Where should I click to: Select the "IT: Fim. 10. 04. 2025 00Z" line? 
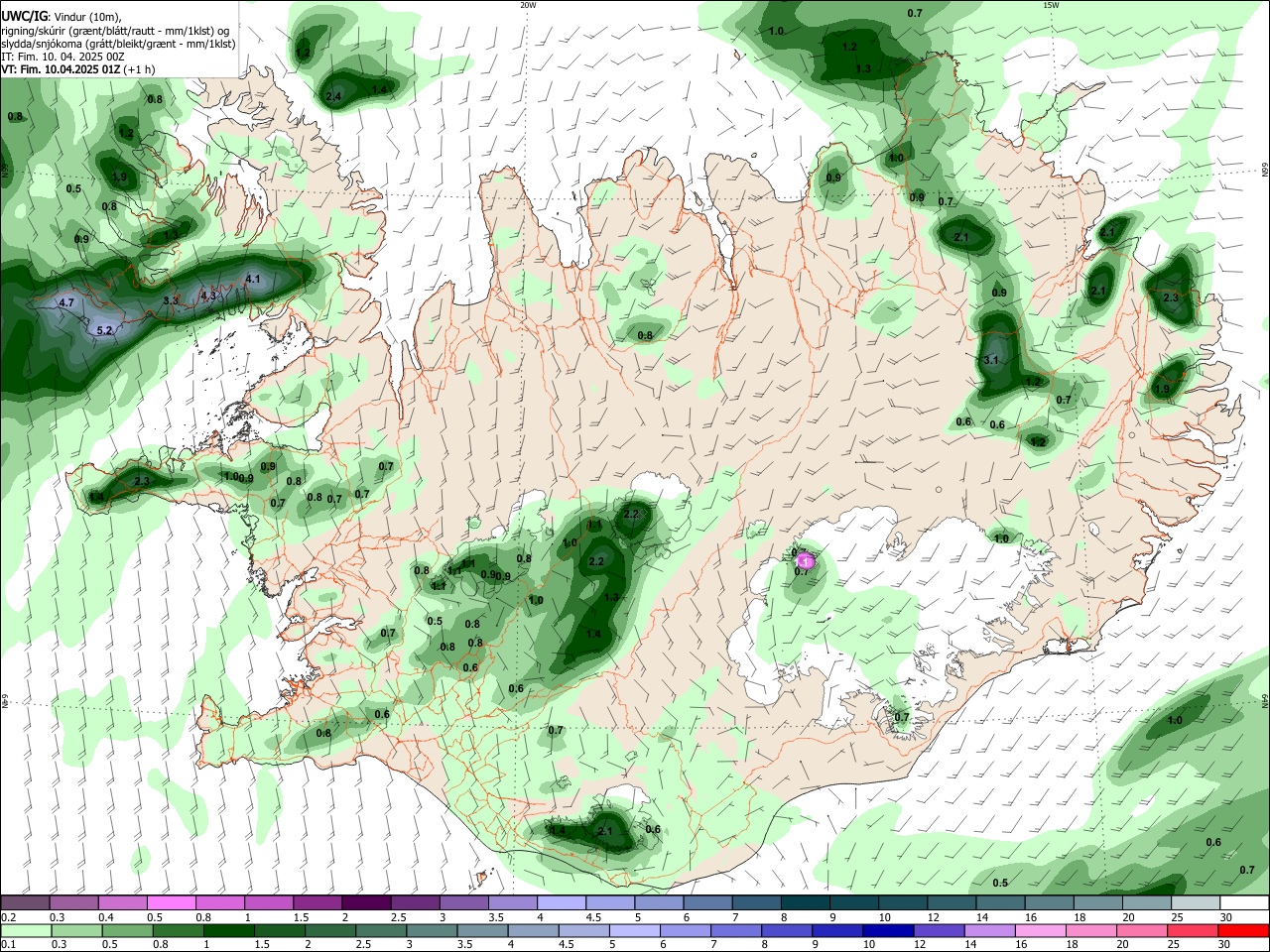(62, 57)
